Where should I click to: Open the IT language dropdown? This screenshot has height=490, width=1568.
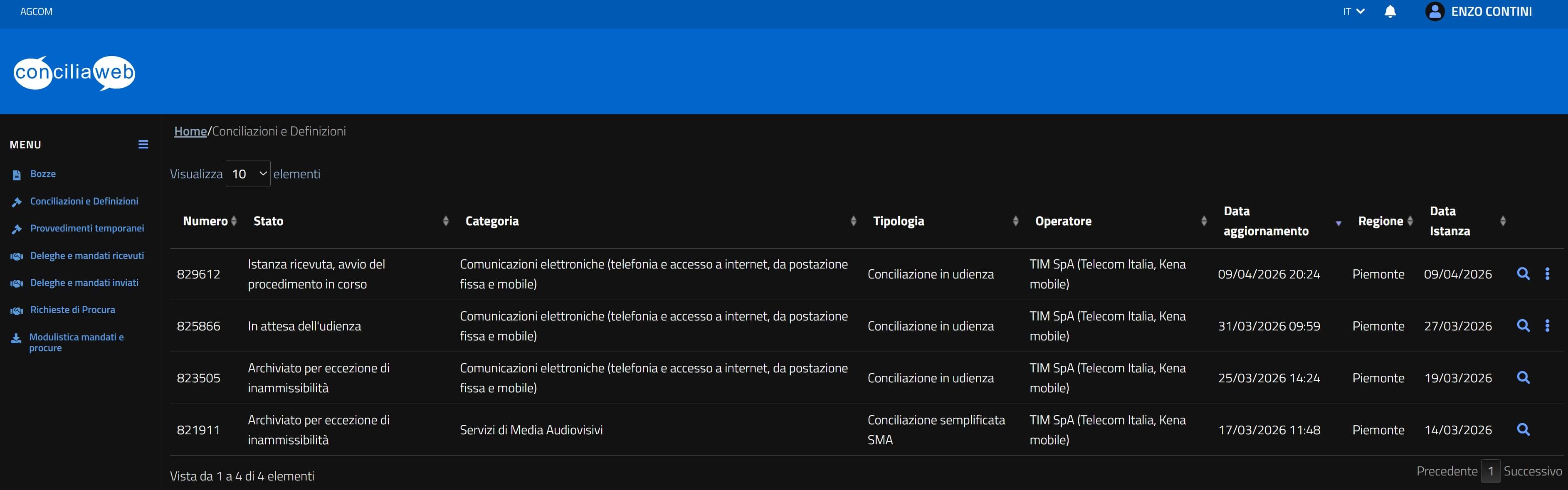(1354, 12)
